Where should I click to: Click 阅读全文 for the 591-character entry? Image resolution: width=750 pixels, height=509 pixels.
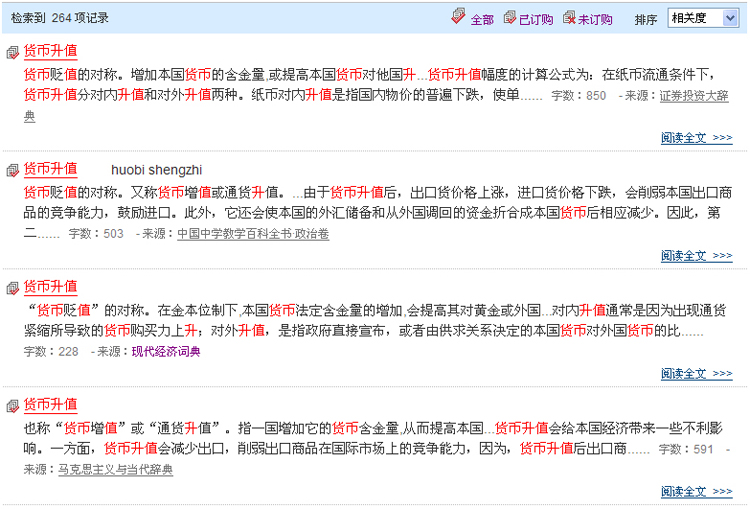[696, 491]
